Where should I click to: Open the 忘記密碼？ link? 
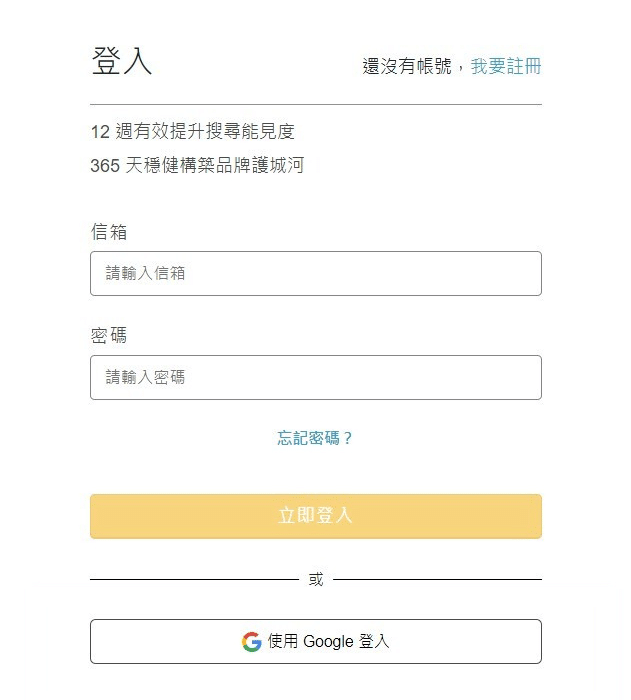click(315, 438)
